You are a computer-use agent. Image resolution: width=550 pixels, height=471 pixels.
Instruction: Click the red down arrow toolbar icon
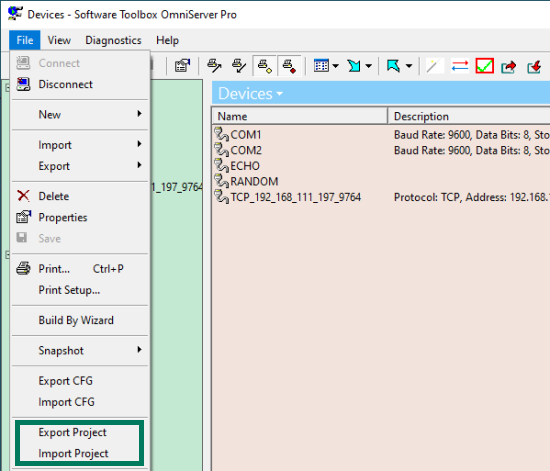(x=534, y=66)
